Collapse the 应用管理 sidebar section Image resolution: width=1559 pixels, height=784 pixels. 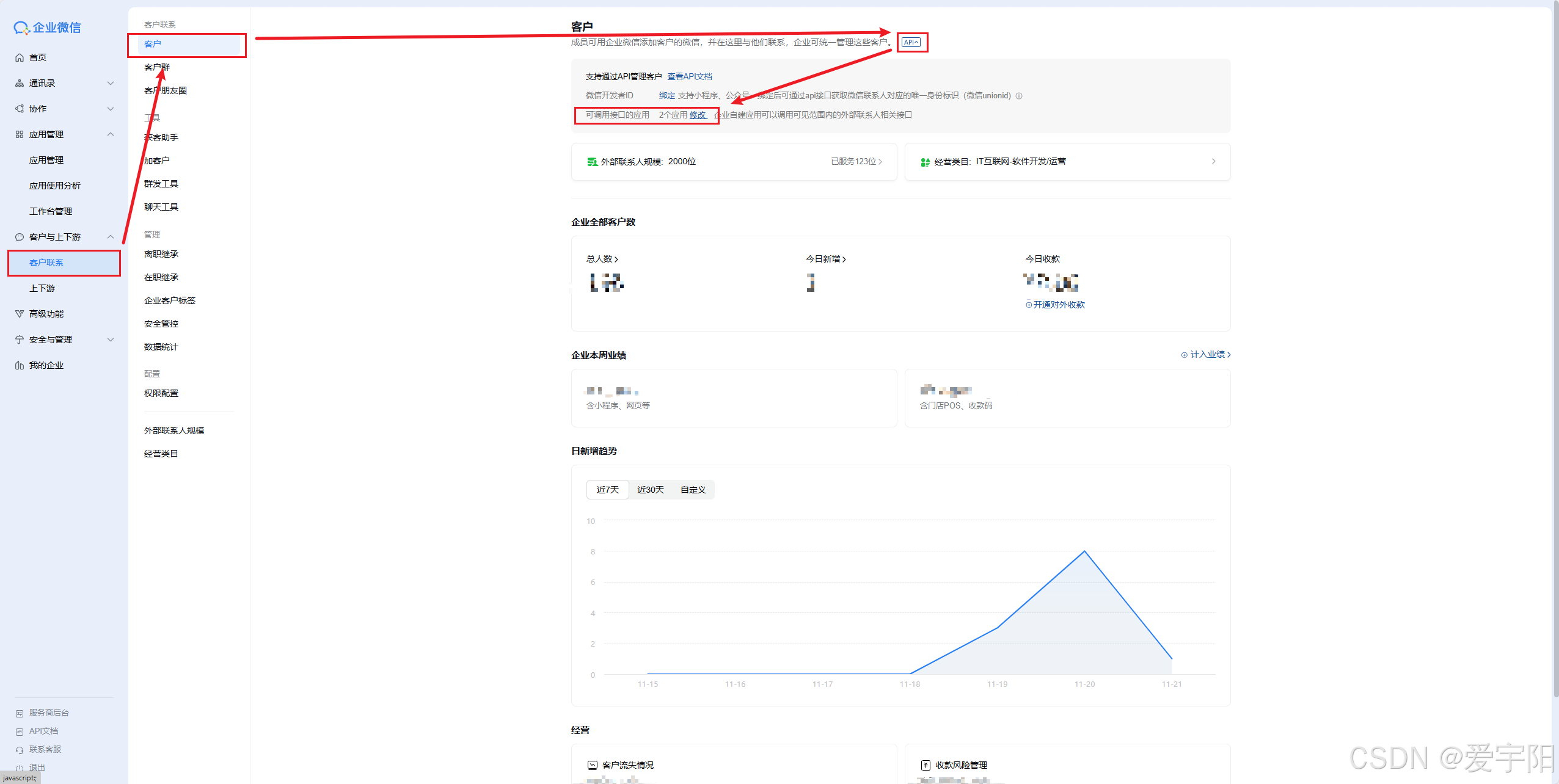[x=111, y=134]
